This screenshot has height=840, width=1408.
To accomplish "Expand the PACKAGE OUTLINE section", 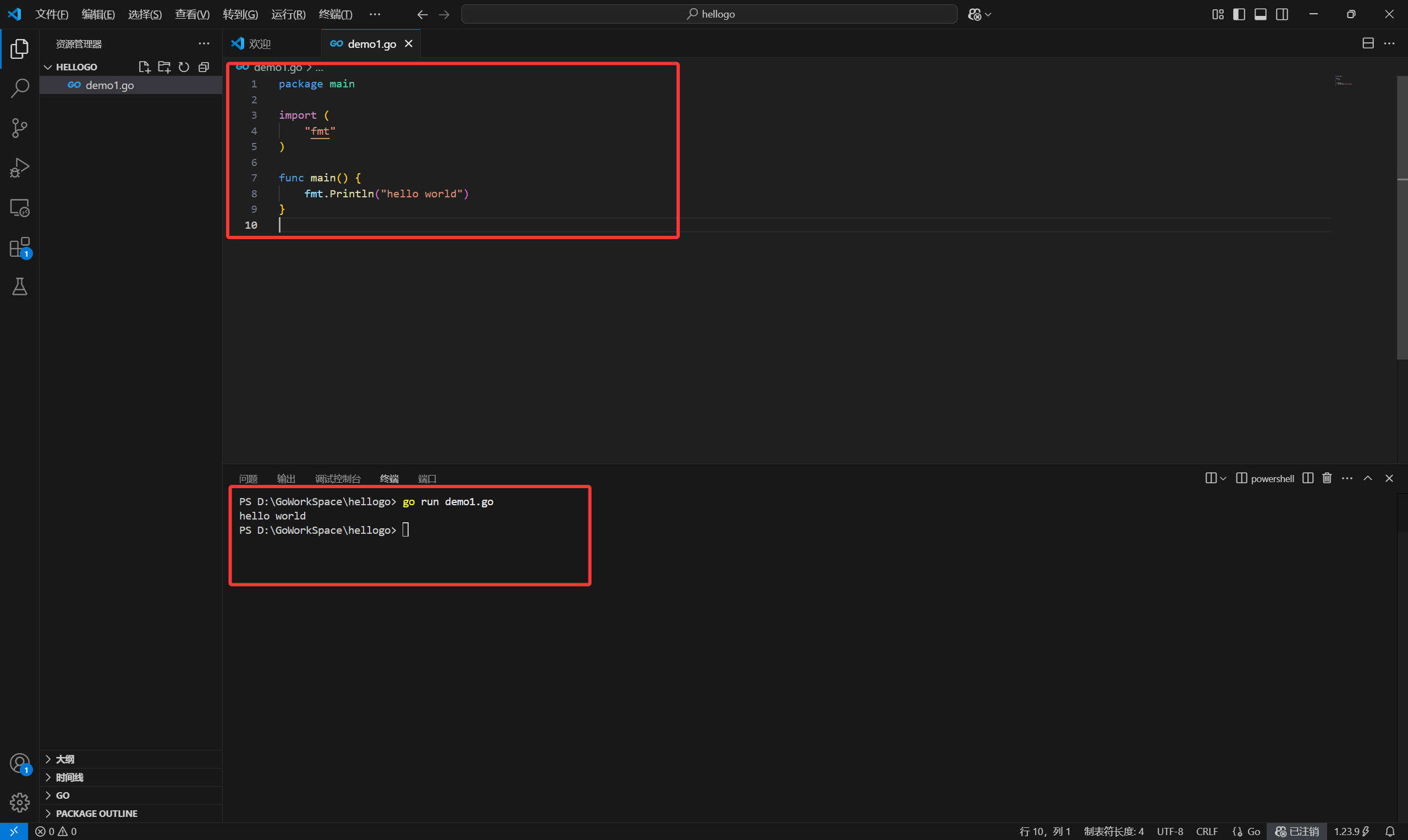I will (x=96, y=814).
